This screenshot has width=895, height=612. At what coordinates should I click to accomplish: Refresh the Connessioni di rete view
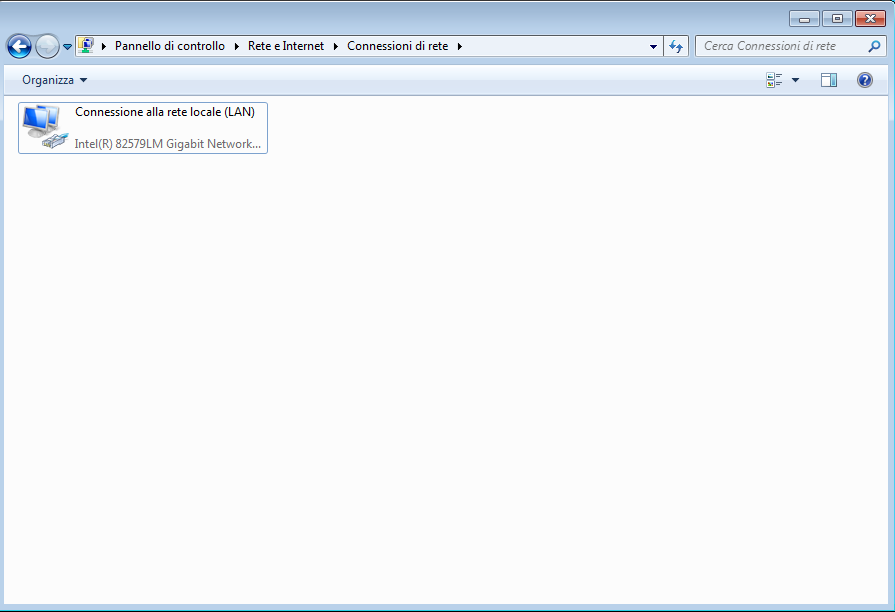[676, 46]
